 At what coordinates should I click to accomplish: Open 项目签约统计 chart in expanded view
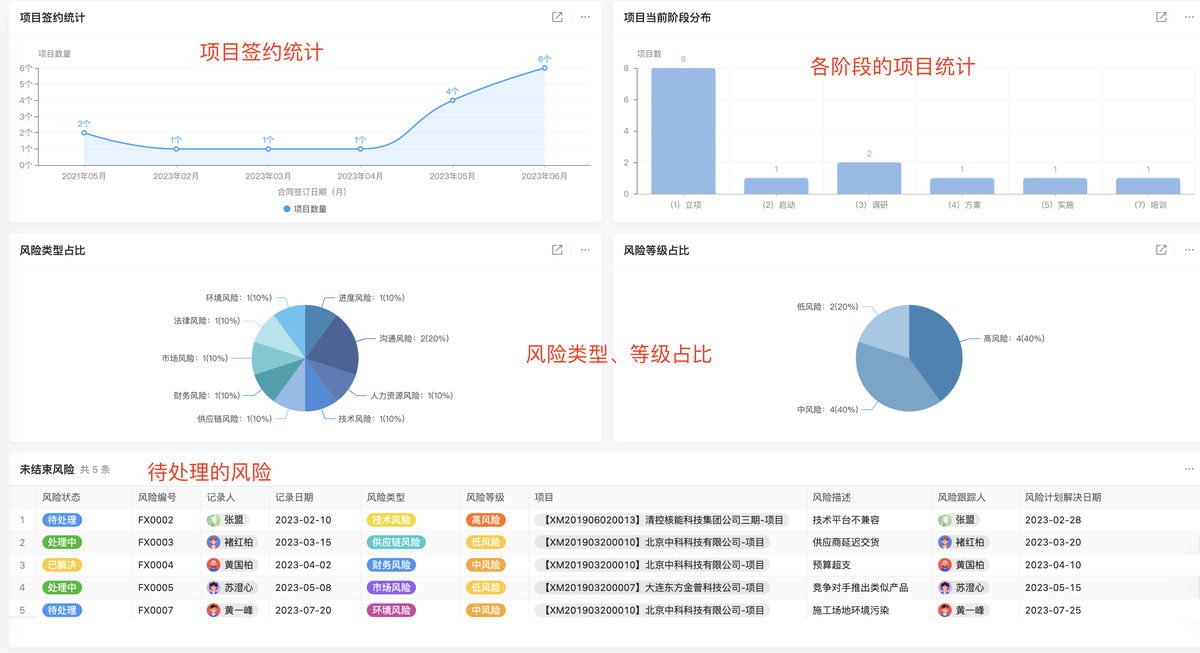coord(557,17)
